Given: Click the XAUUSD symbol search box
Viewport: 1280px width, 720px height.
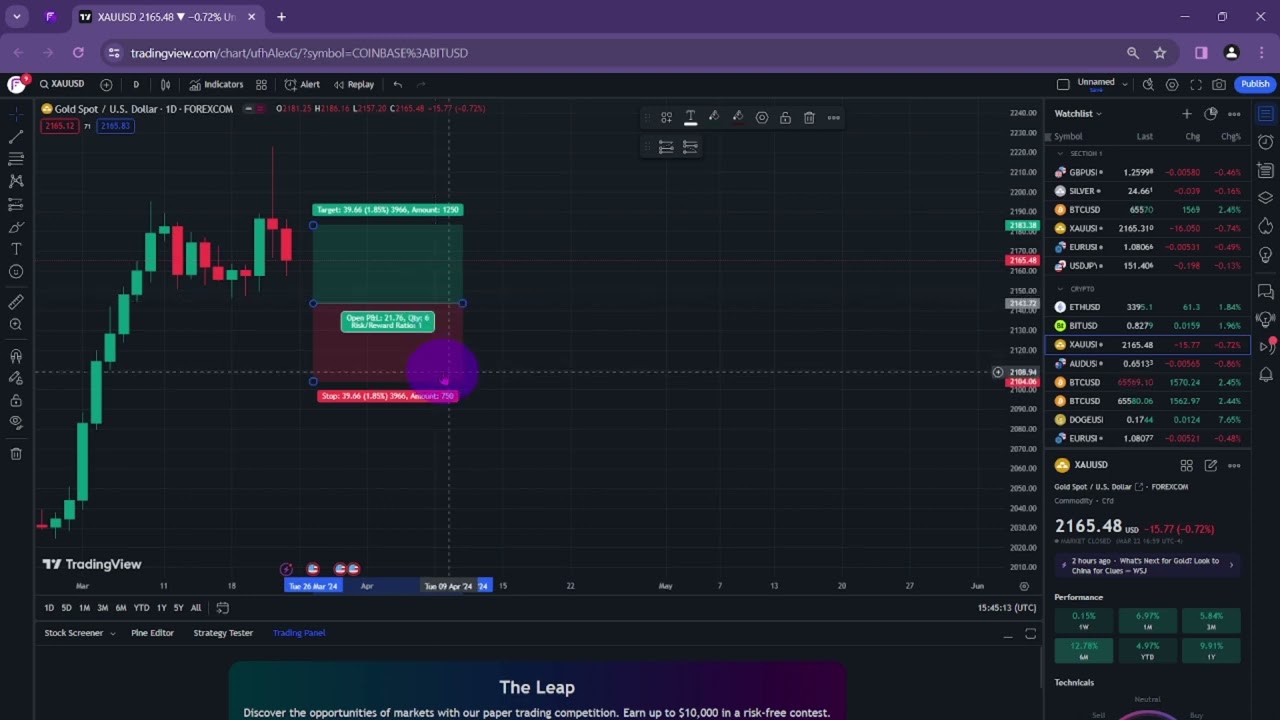Looking at the screenshot, I should click(x=62, y=84).
